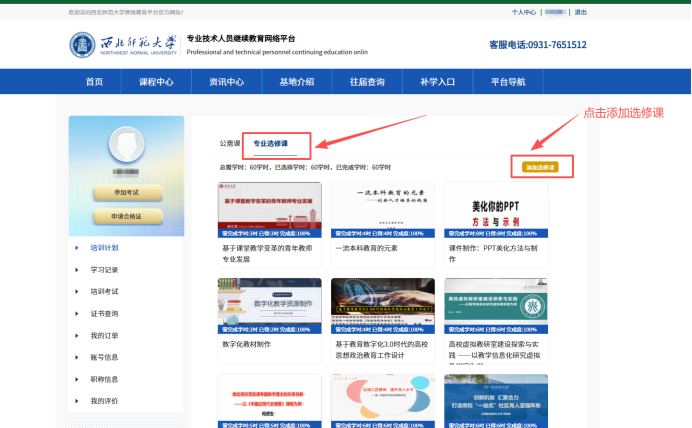692x428 pixels.
Task: Click course title 数字化教材制作
Action: click(x=246, y=344)
